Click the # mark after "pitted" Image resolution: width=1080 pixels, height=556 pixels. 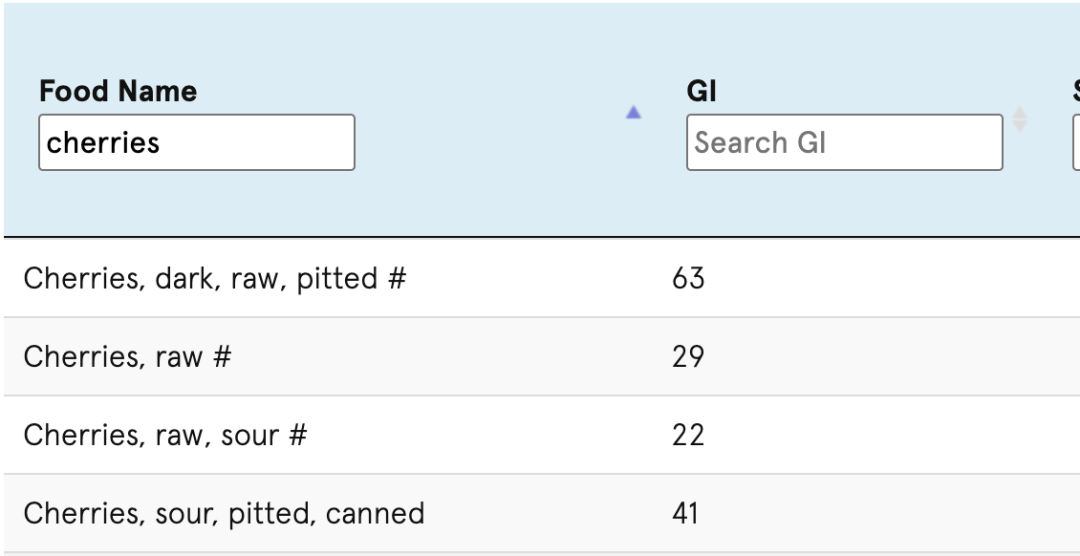pyautogui.click(x=395, y=278)
